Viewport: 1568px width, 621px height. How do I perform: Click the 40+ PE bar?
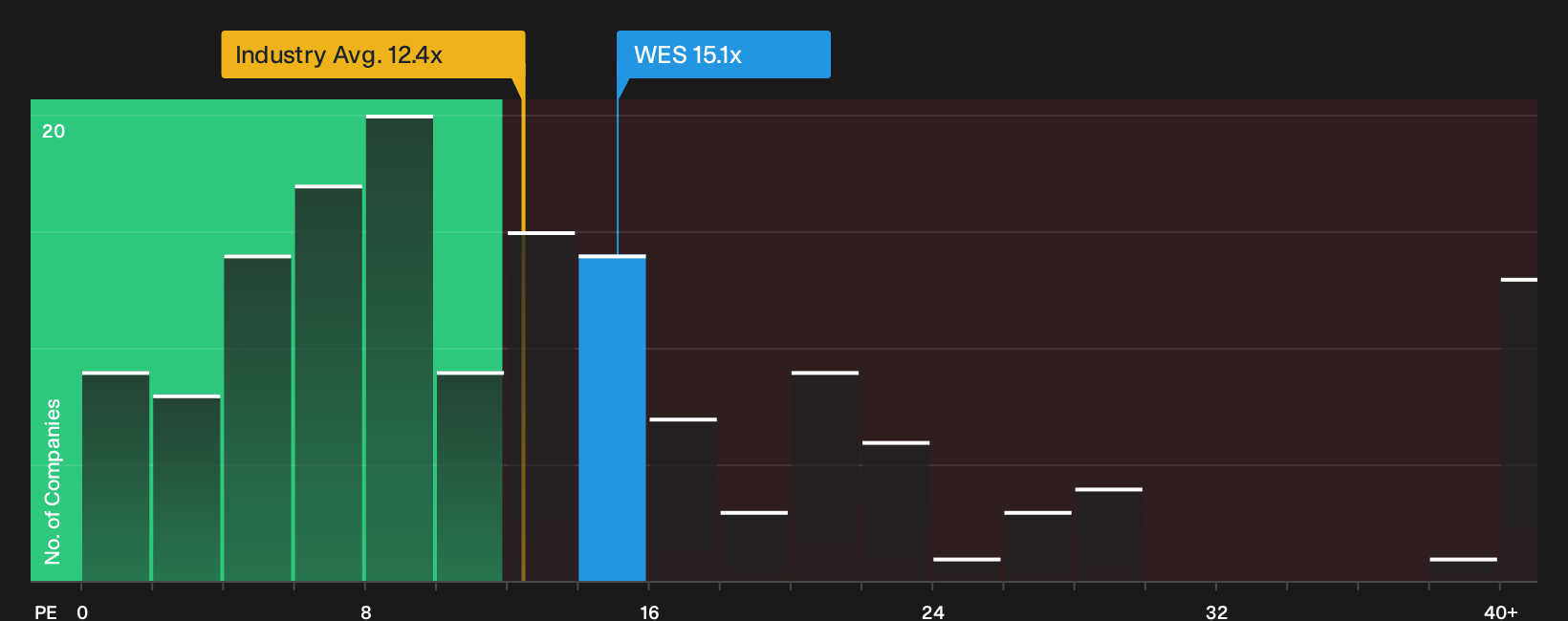tap(1519, 430)
